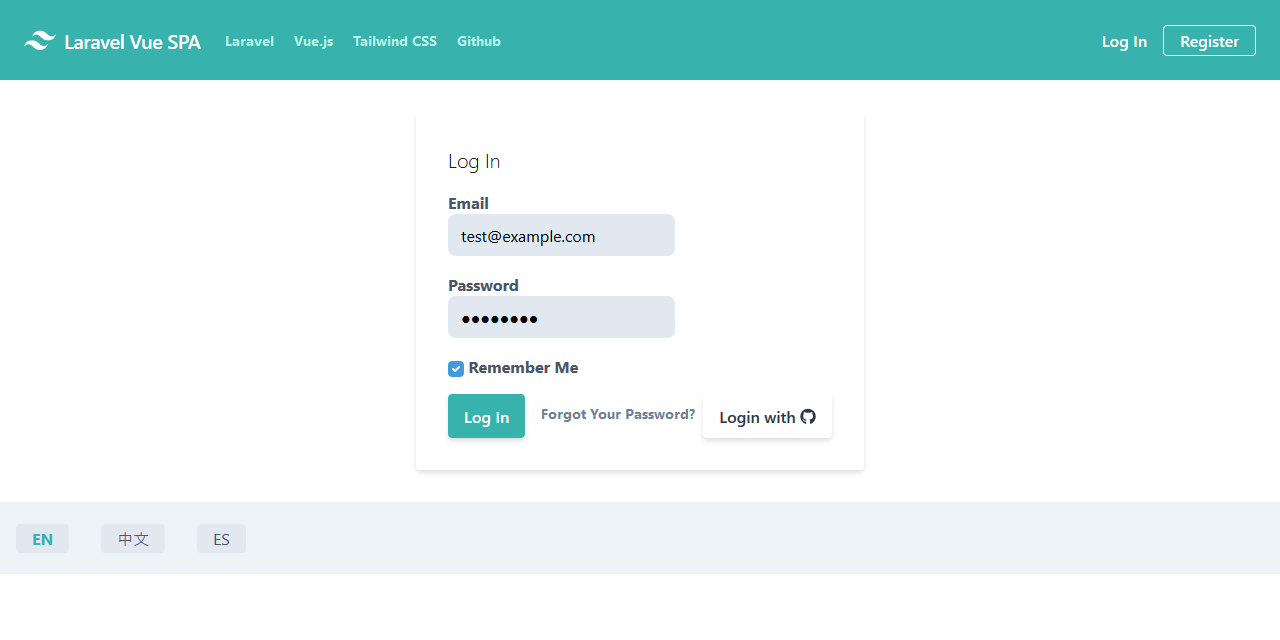Click inside the Password input field

coord(561,317)
